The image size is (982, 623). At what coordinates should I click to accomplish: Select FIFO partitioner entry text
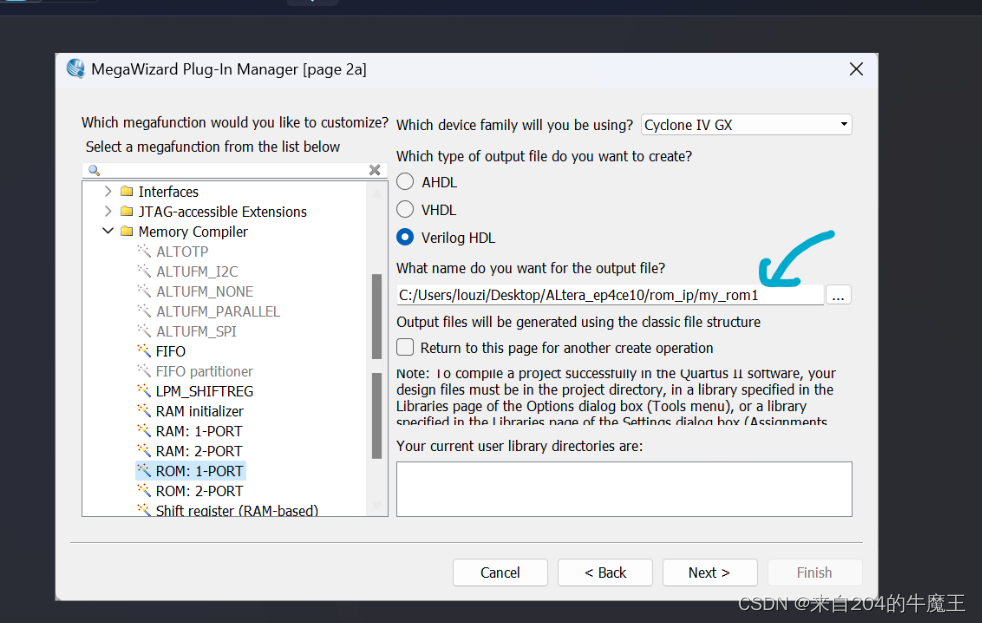click(204, 371)
